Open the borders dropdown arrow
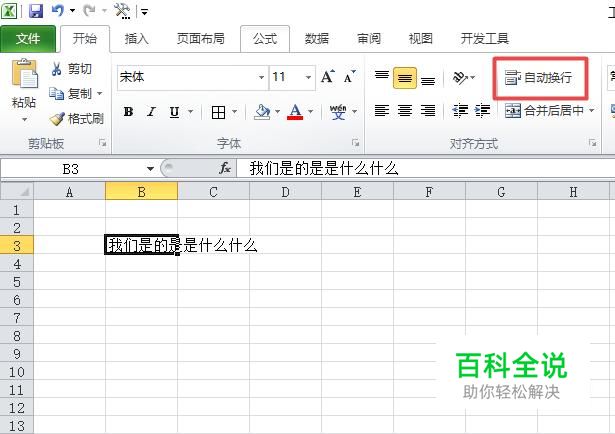The height and width of the screenshot is (434, 615). [x=235, y=112]
